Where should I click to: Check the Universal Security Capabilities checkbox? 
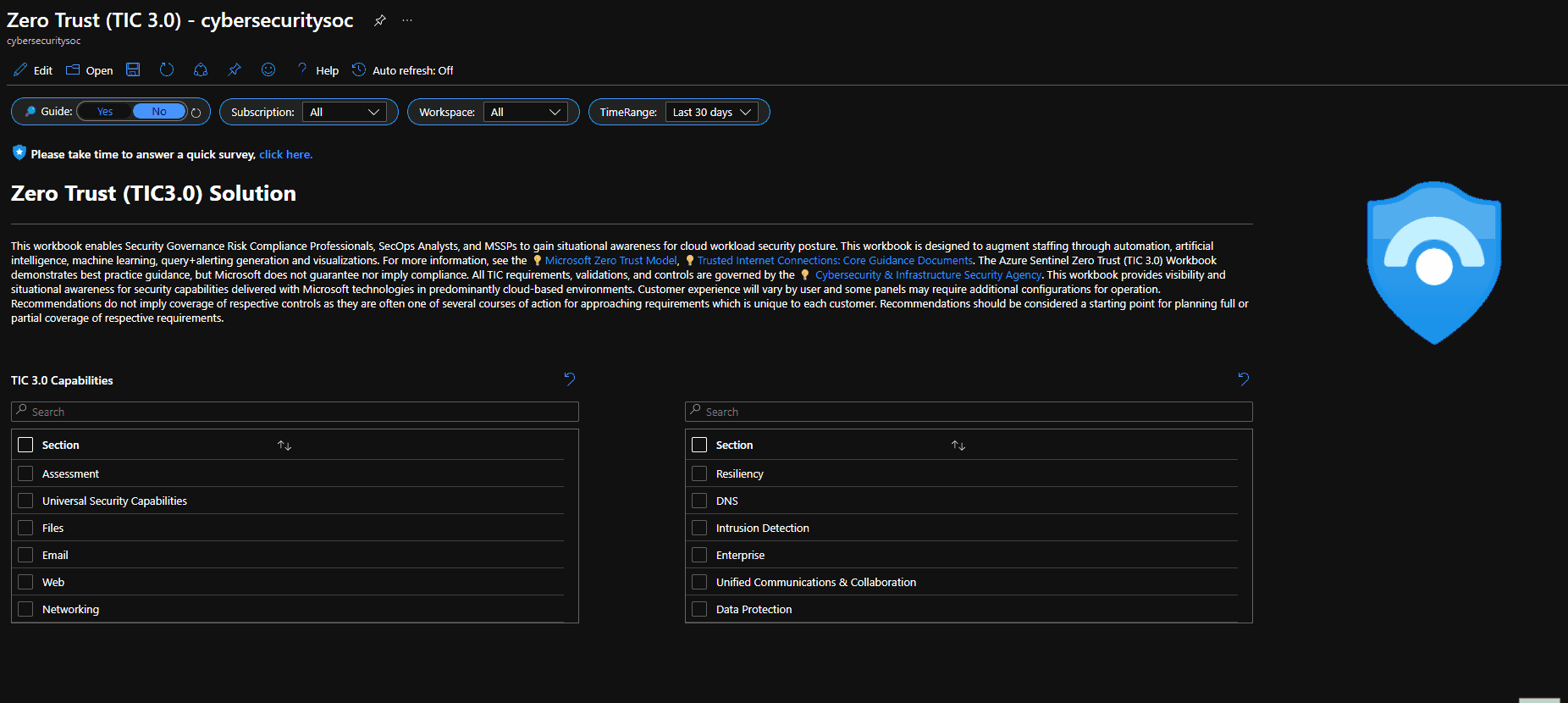coord(25,501)
